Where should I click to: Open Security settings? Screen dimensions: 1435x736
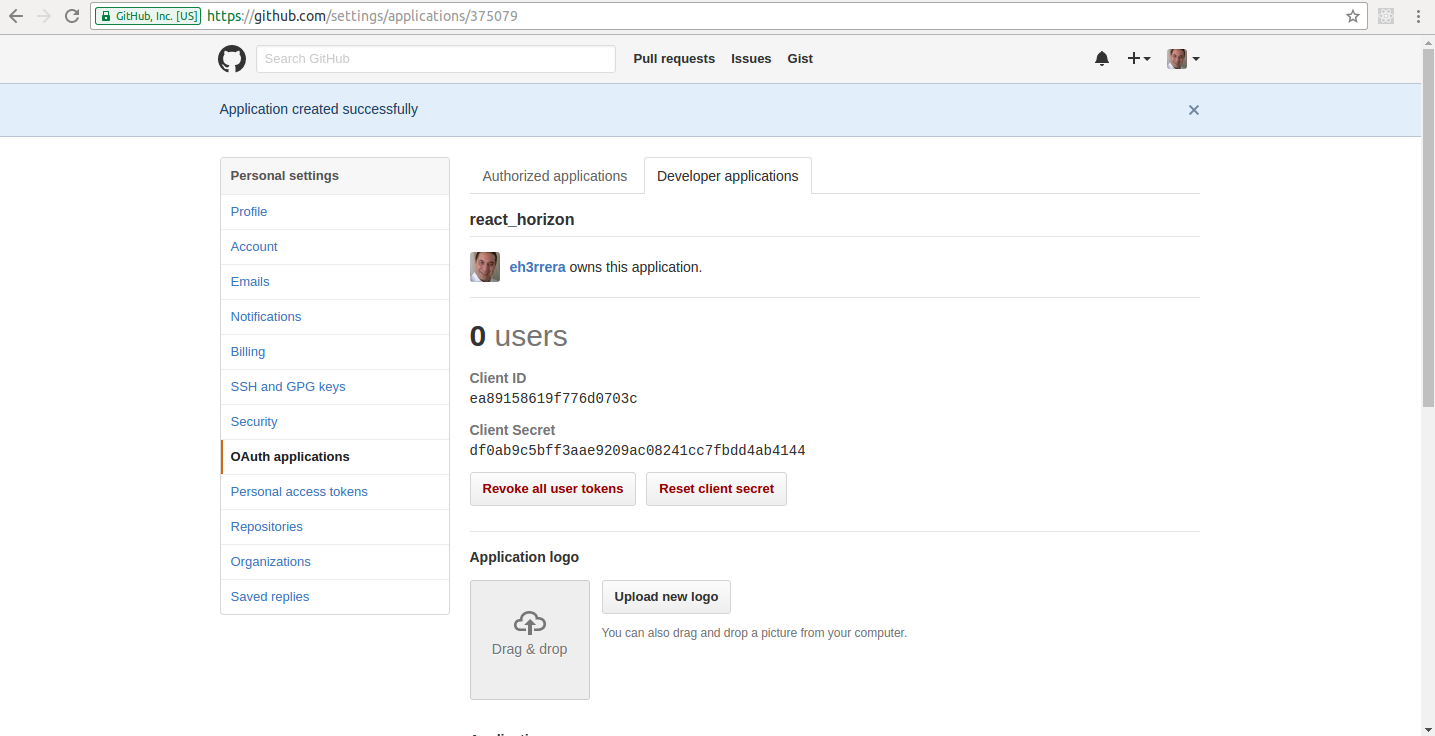pos(335,422)
